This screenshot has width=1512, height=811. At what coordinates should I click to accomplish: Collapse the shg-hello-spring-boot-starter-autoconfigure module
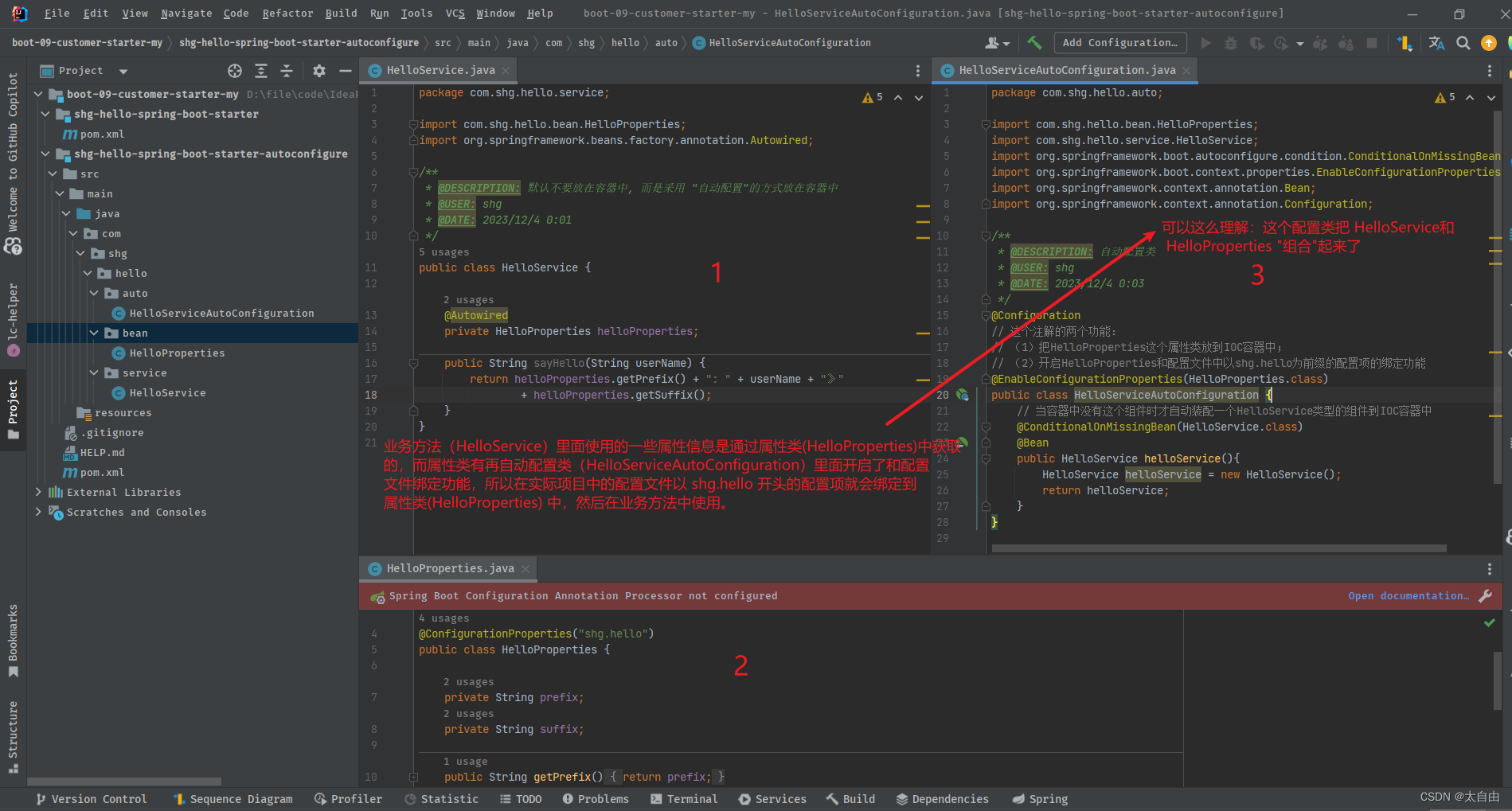(45, 154)
